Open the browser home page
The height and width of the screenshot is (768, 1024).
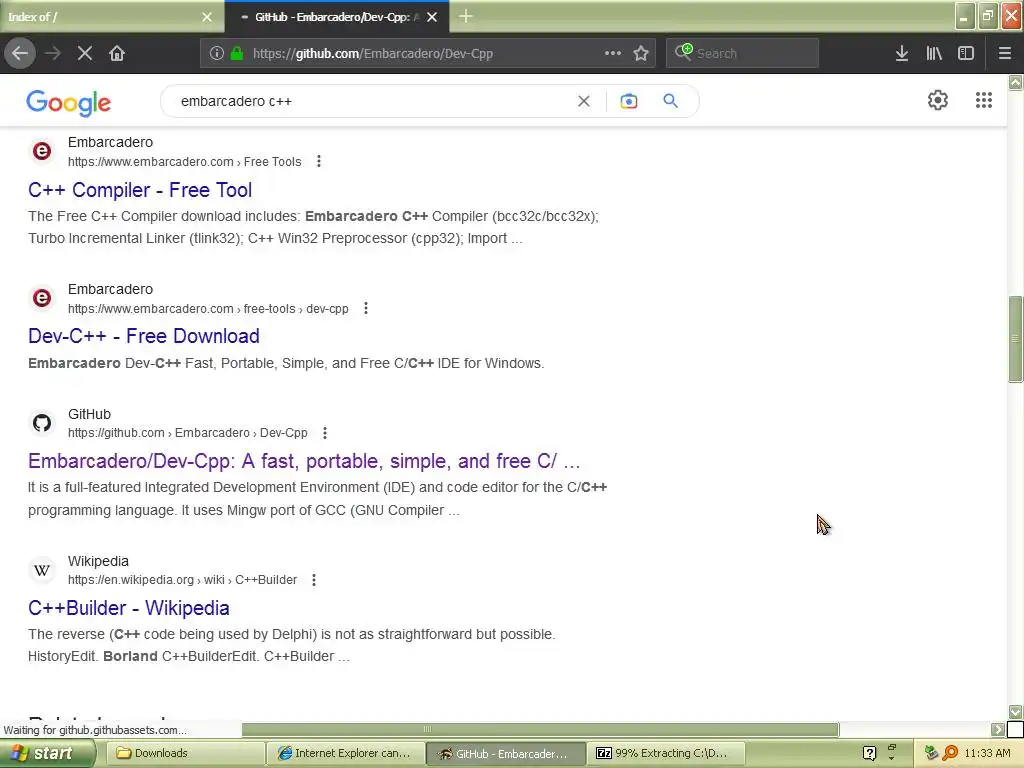point(117,53)
